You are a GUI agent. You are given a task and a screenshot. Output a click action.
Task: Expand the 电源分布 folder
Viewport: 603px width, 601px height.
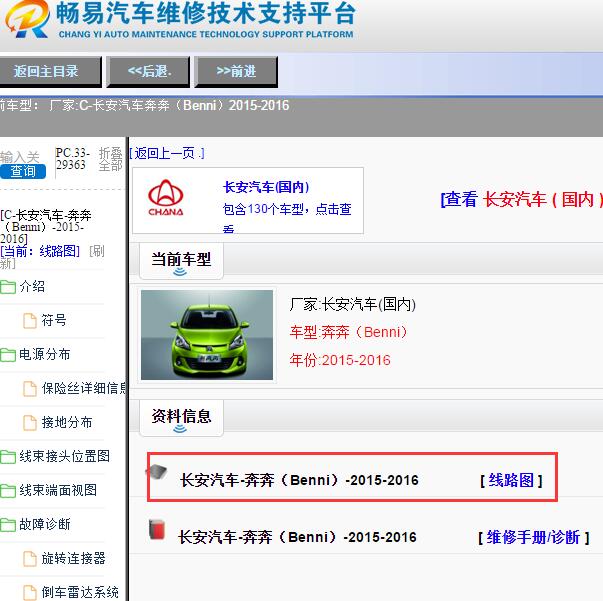pos(45,354)
